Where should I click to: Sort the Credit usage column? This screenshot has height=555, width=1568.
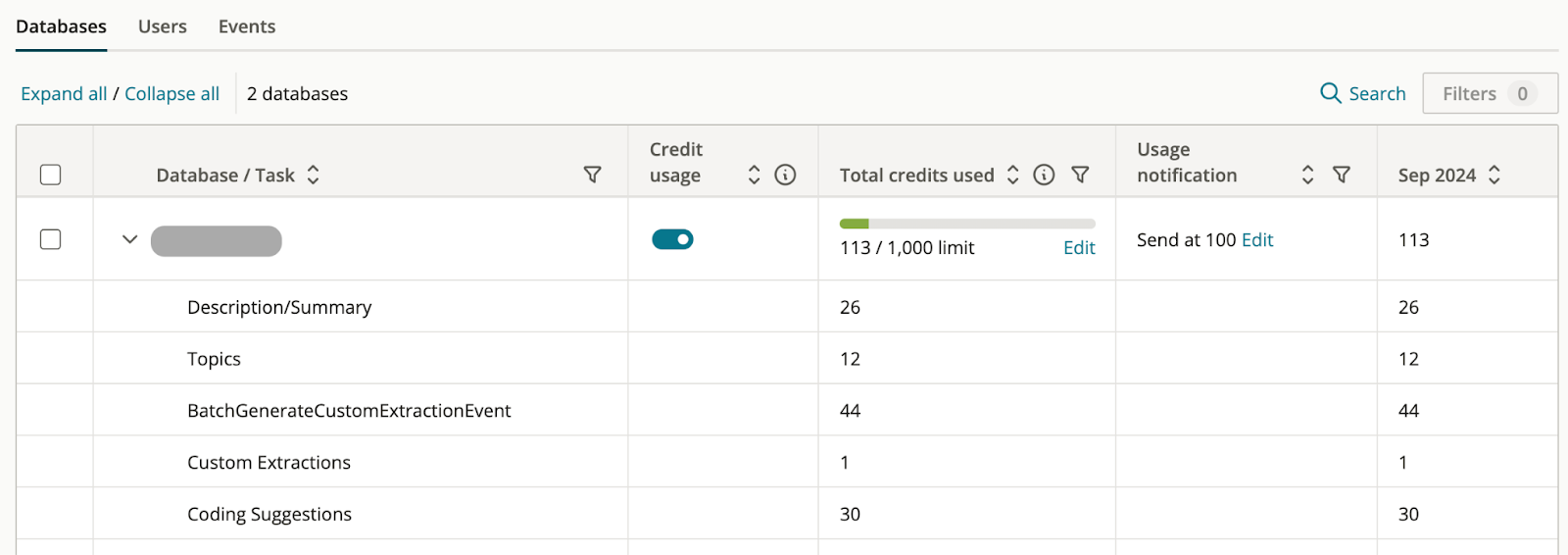pos(754,175)
